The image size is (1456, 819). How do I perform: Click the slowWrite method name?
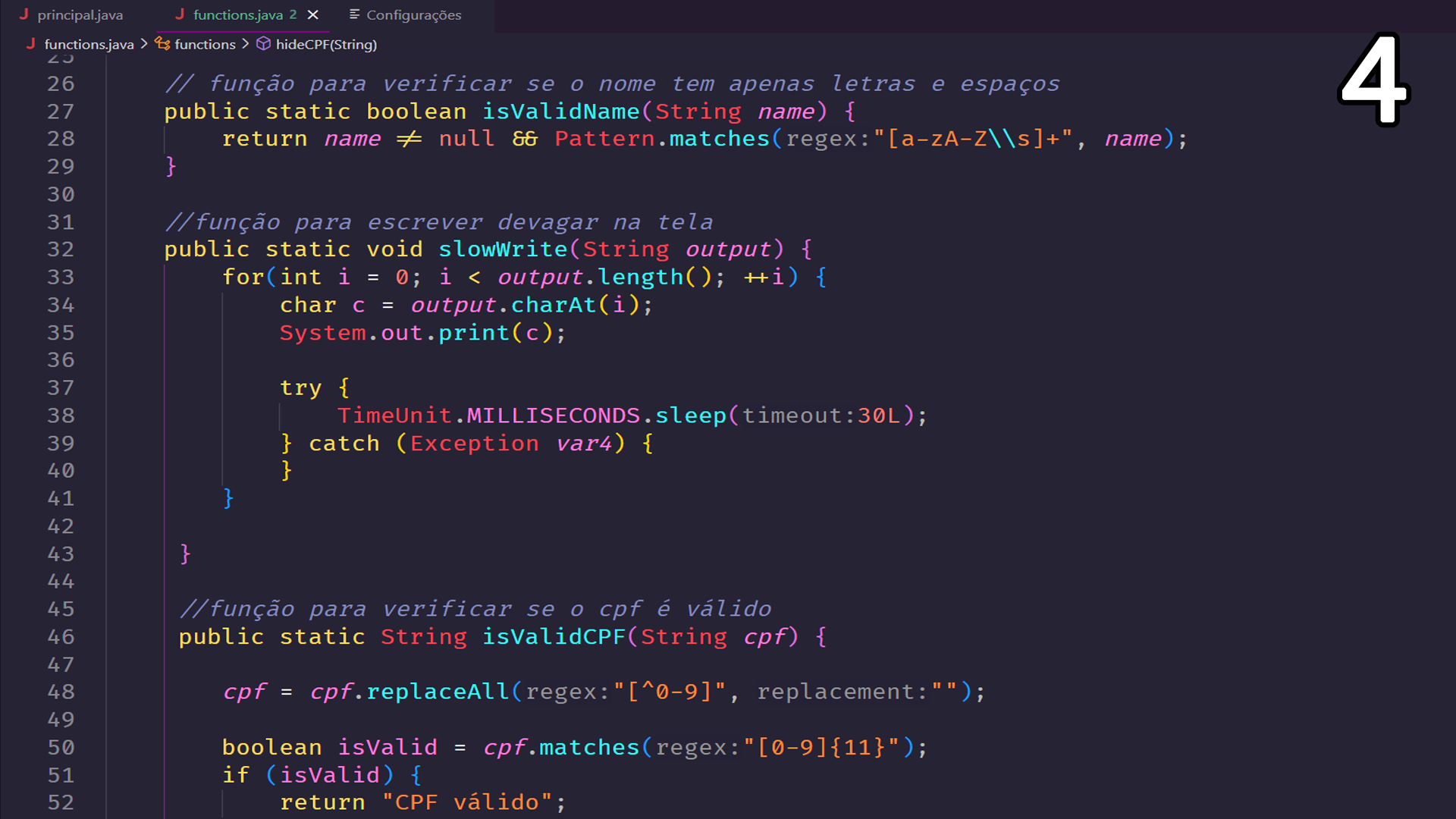[x=504, y=249]
